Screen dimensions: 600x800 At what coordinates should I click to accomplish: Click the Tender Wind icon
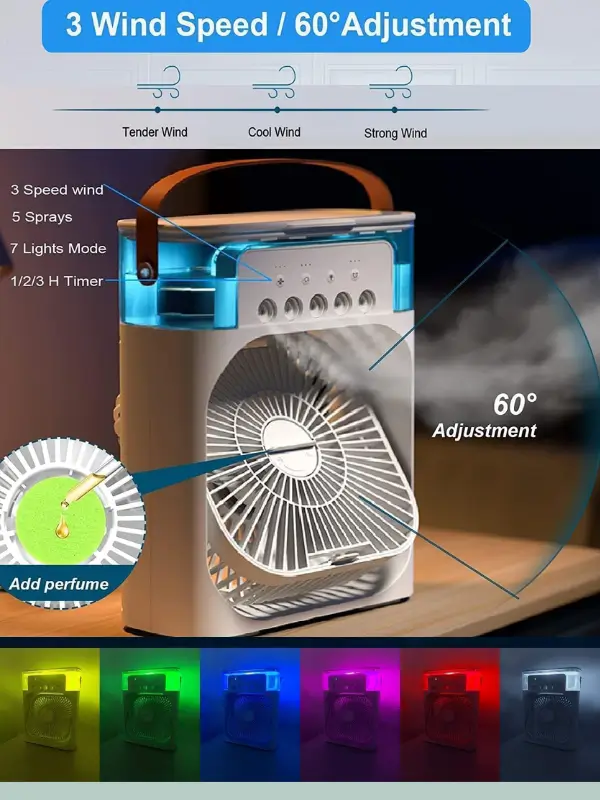click(x=159, y=82)
